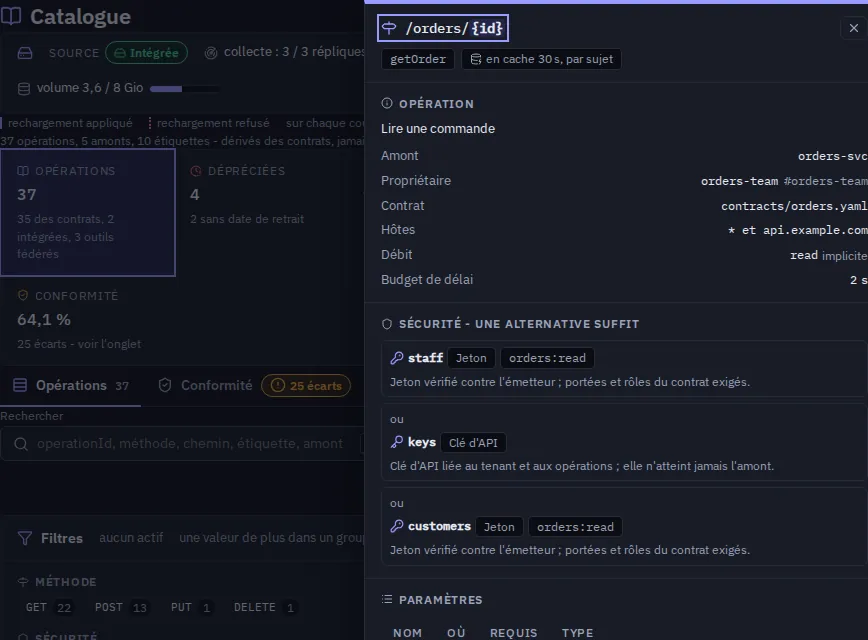Toggle the POST method filter
Viewport: 868px width, 640px height.
(121, 607)
